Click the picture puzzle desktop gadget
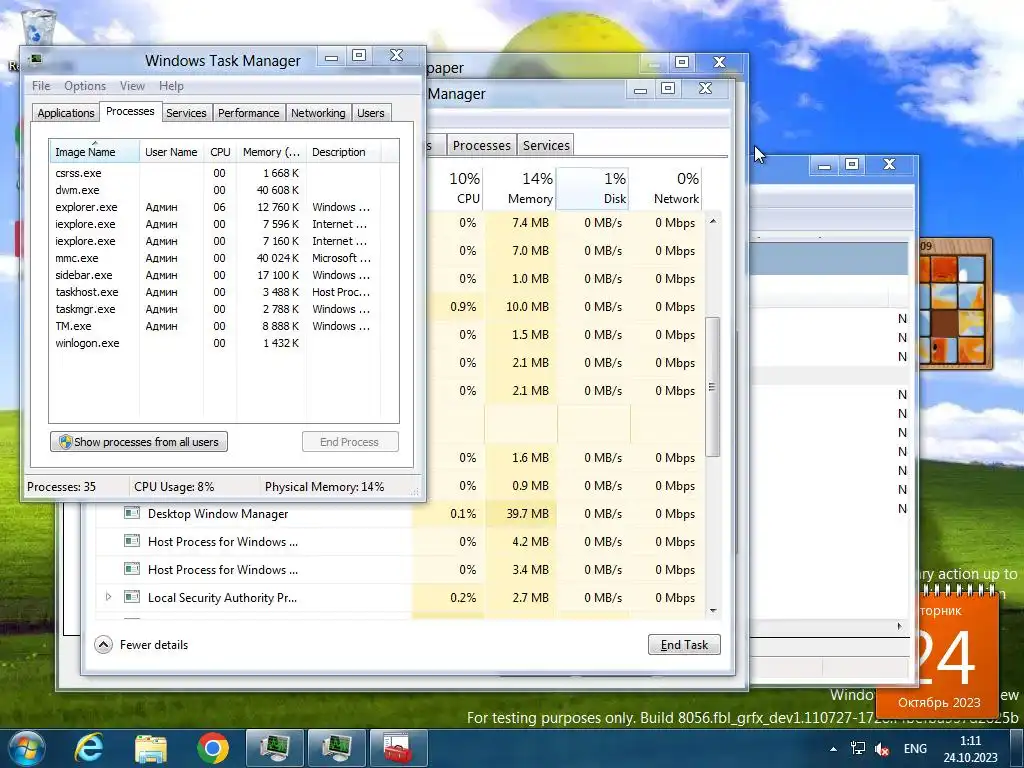Image resolution: width=1024 pixels, height=768 pixels. click(x=955, y=304)
